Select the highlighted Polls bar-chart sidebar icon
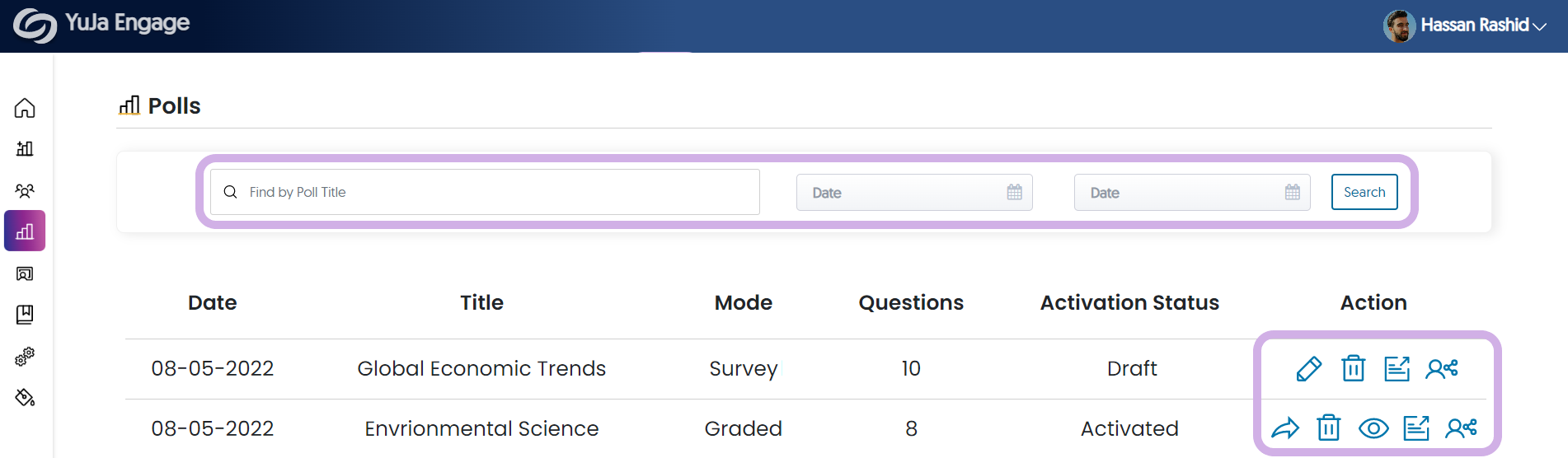Image resolution: width=1568 pixels, height=458 pixels. [25, 231]
